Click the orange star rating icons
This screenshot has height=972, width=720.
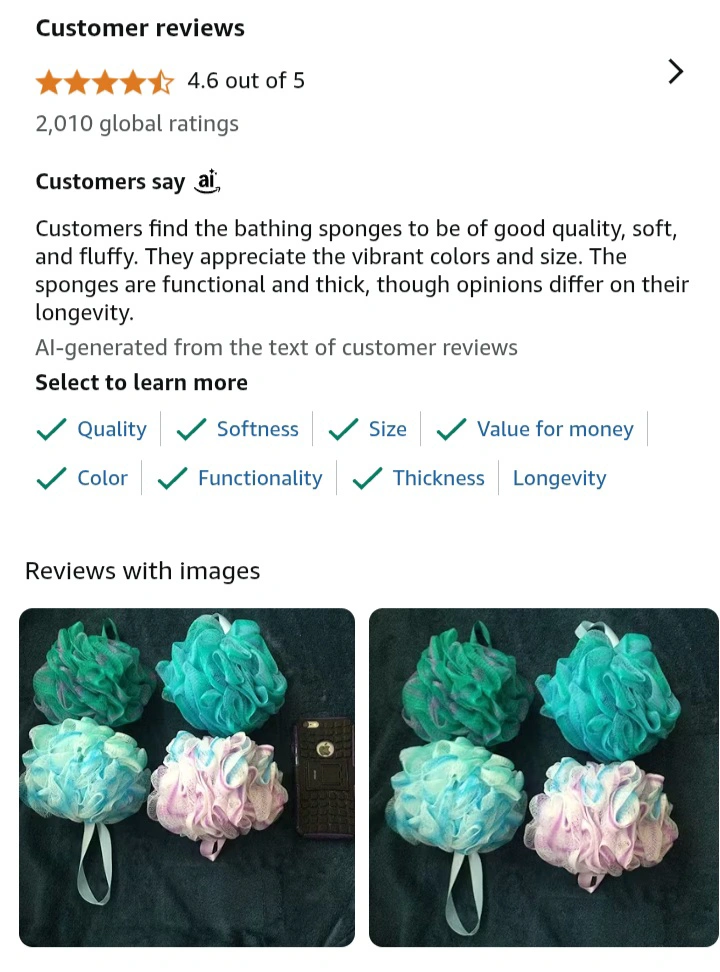pyautogui.click(x=105, y=81)
